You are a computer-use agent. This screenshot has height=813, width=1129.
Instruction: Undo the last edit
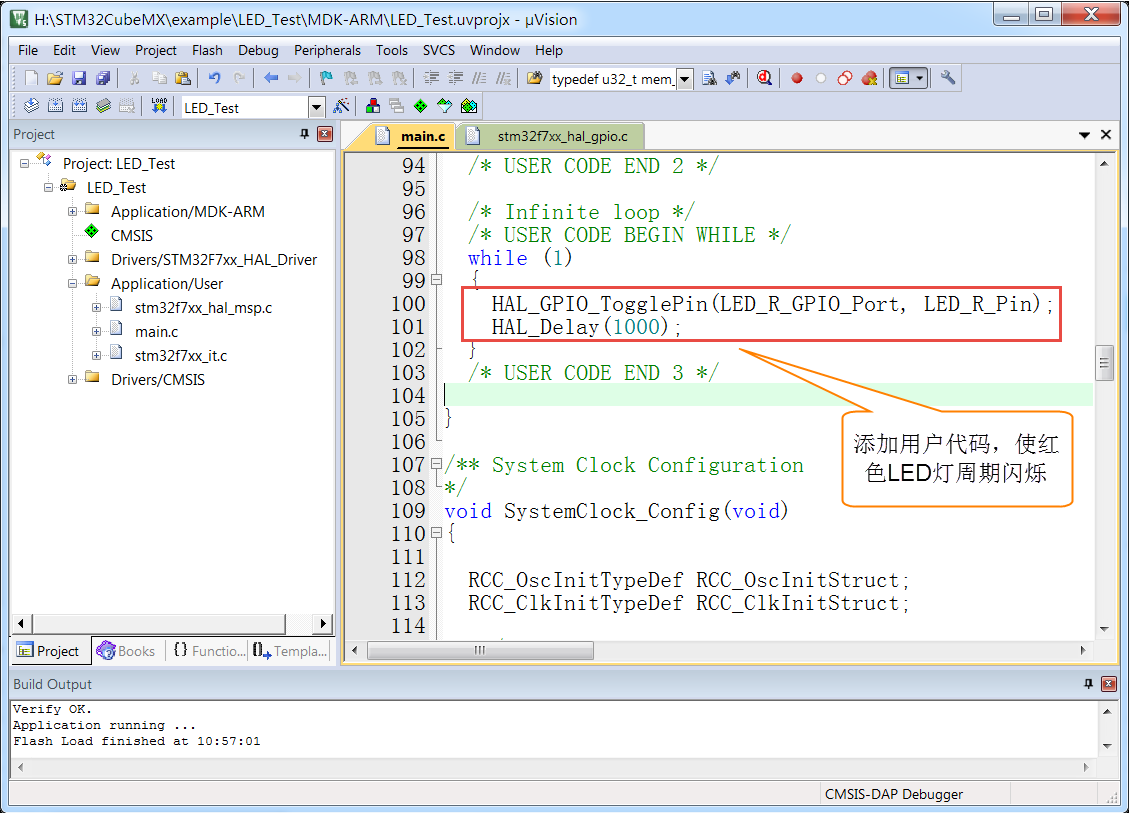click(x=215, y=78)
